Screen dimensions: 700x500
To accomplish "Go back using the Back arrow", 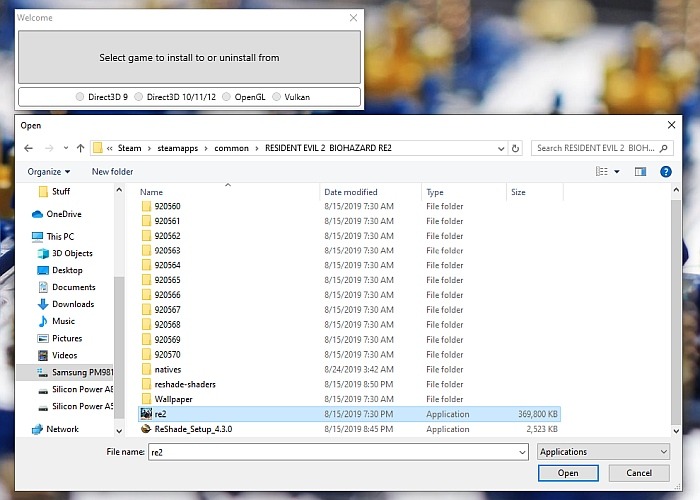I will click(x=29, y=148).
